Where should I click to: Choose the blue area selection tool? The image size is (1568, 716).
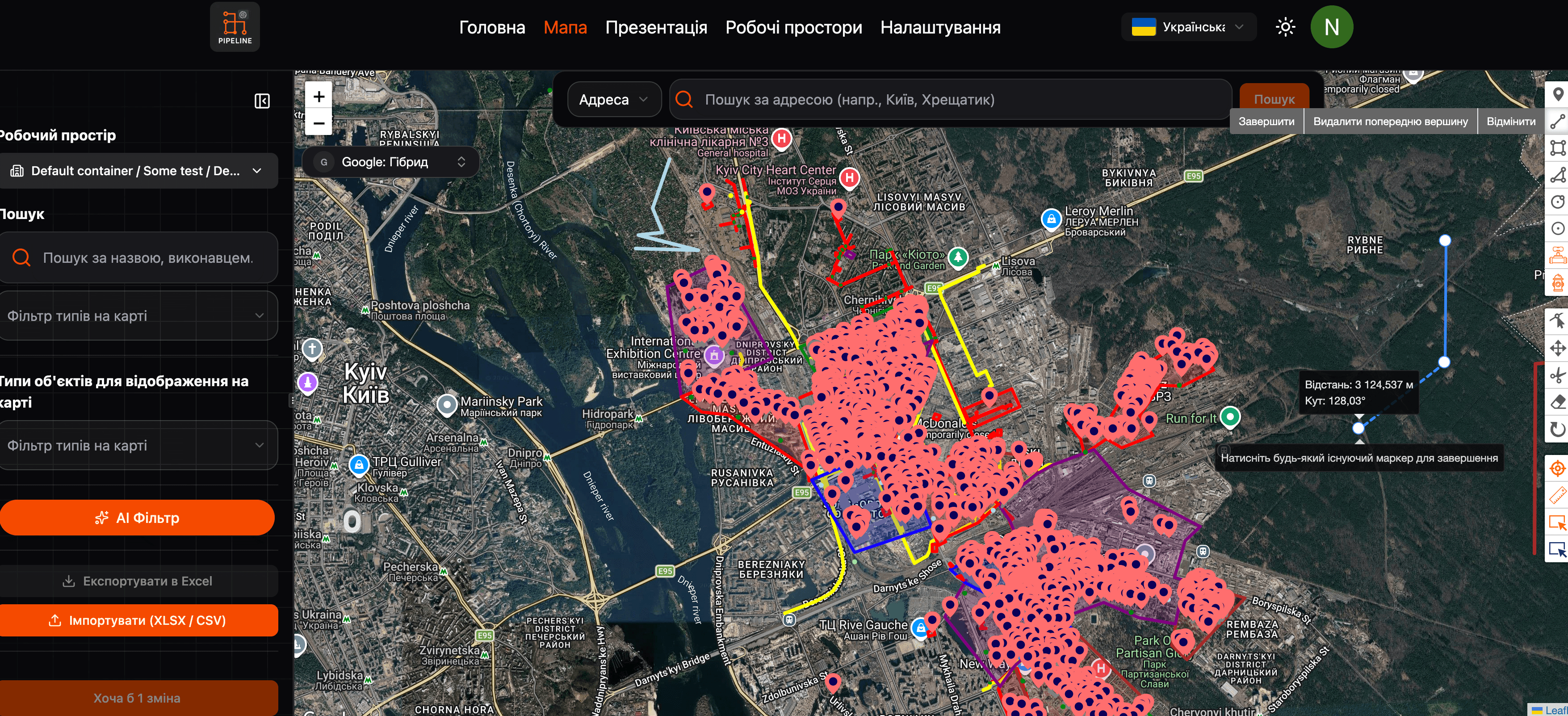[1558, 549]
